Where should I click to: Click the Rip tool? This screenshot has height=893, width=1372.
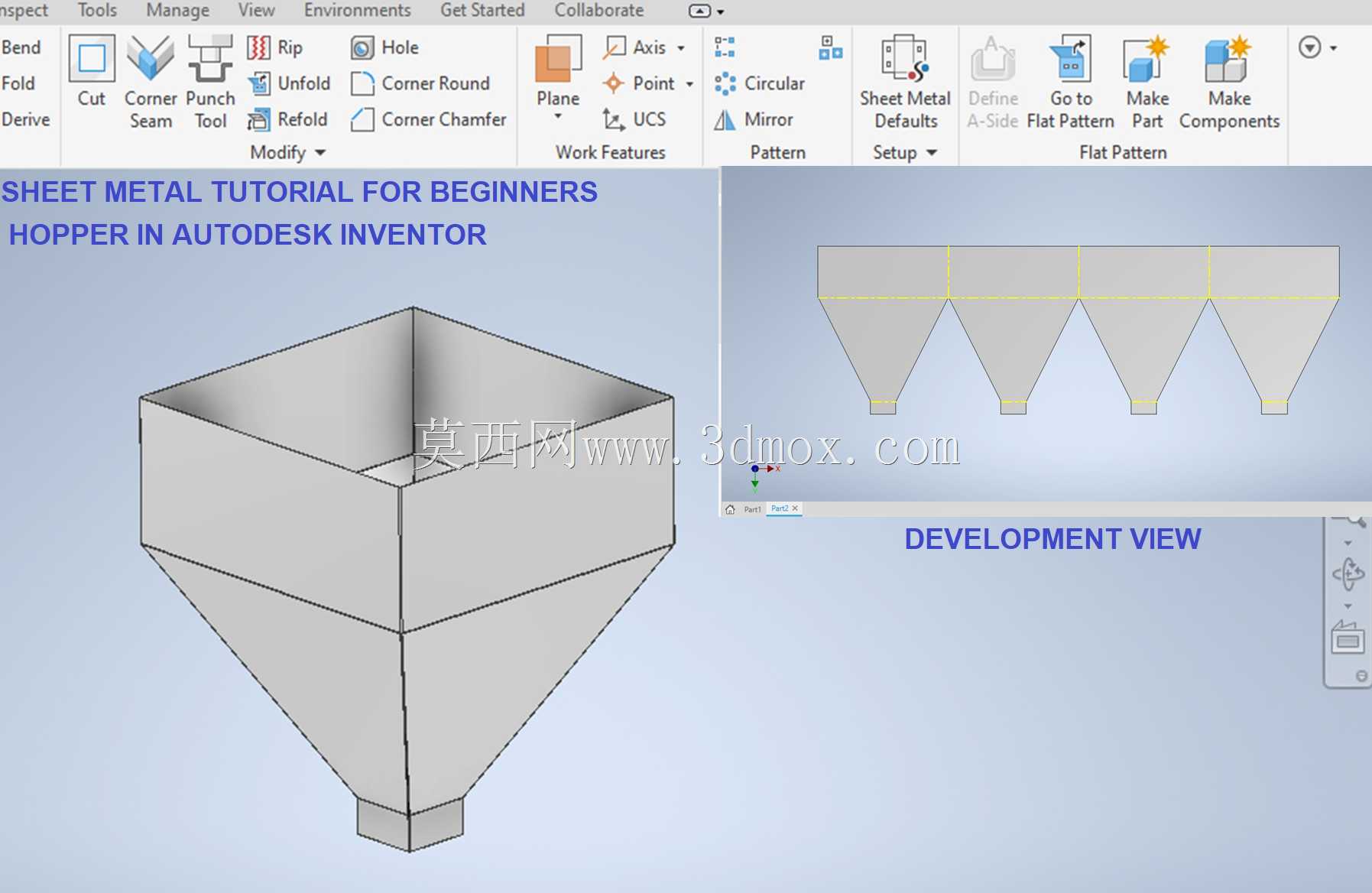tap(275, 47)
